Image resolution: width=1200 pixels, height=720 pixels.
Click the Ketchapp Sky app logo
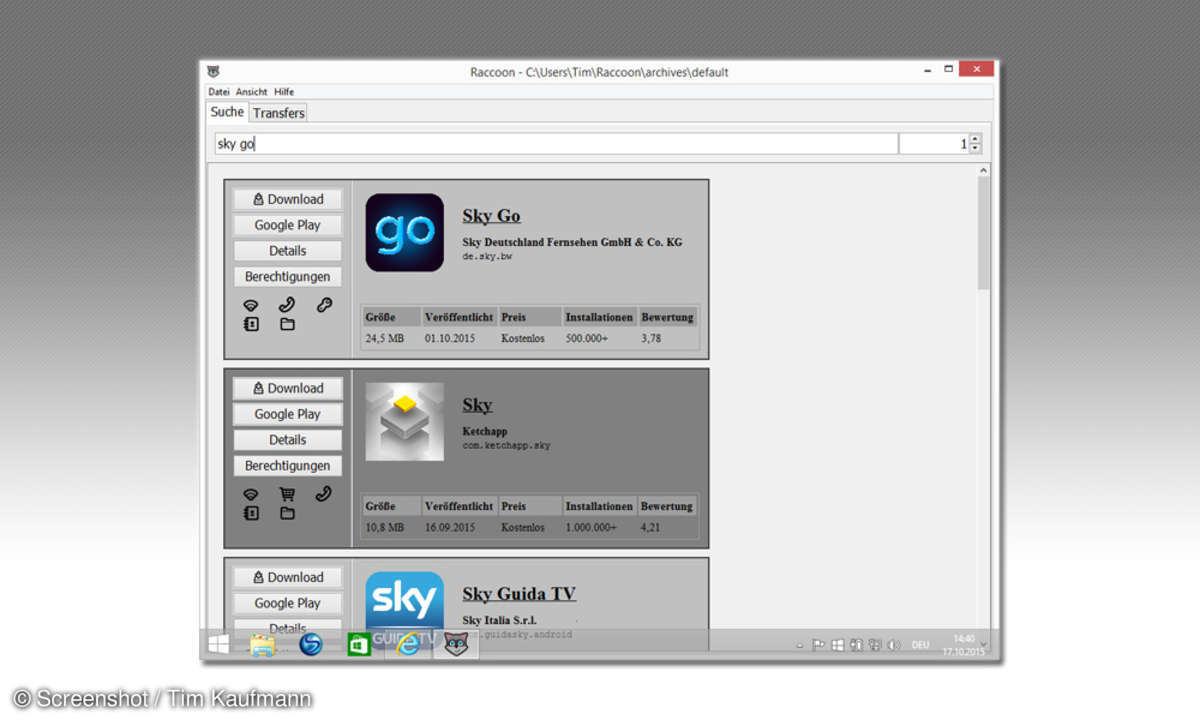[x=405, y=422]
